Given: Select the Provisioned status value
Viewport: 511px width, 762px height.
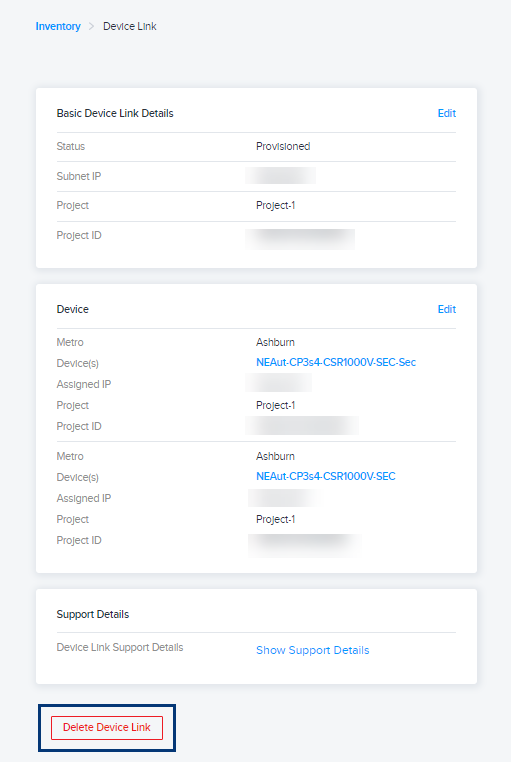Looking at the screenshot, I should click(x=283, y=146).
